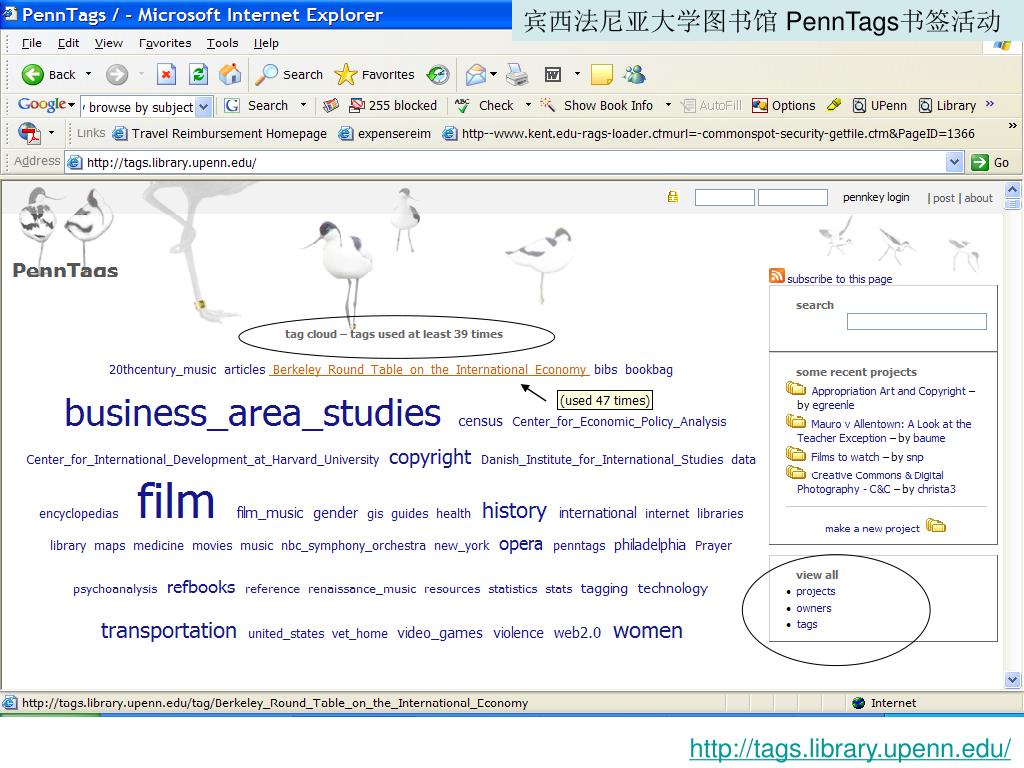Go to Home page icon
Viewport: 1024px width, 768px height.
229,74
